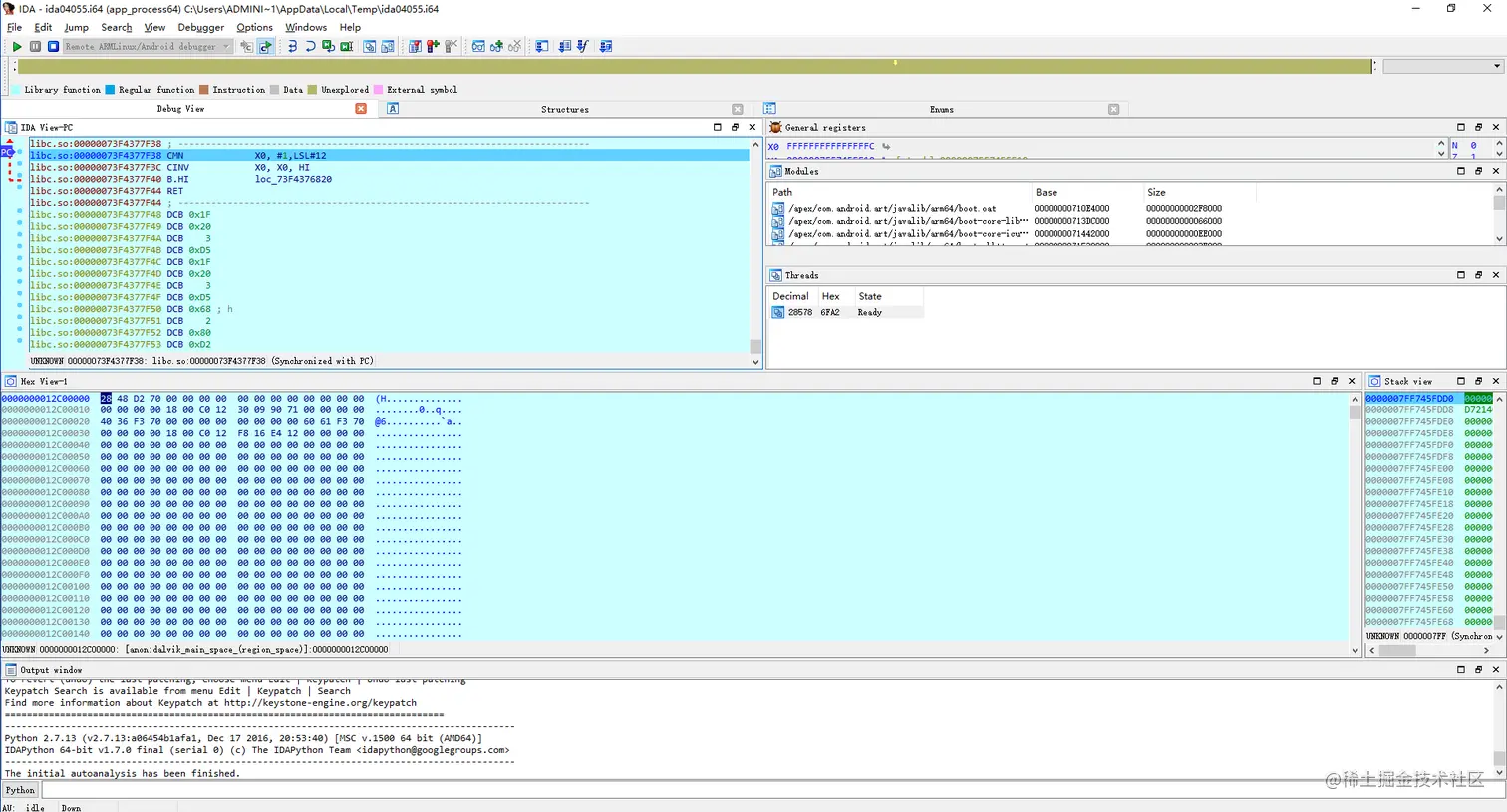This screenshot has height=812, width=1507.
Task: Toggle the highlighted PC synchronization toolbar button
Action: tap(265, 46)
